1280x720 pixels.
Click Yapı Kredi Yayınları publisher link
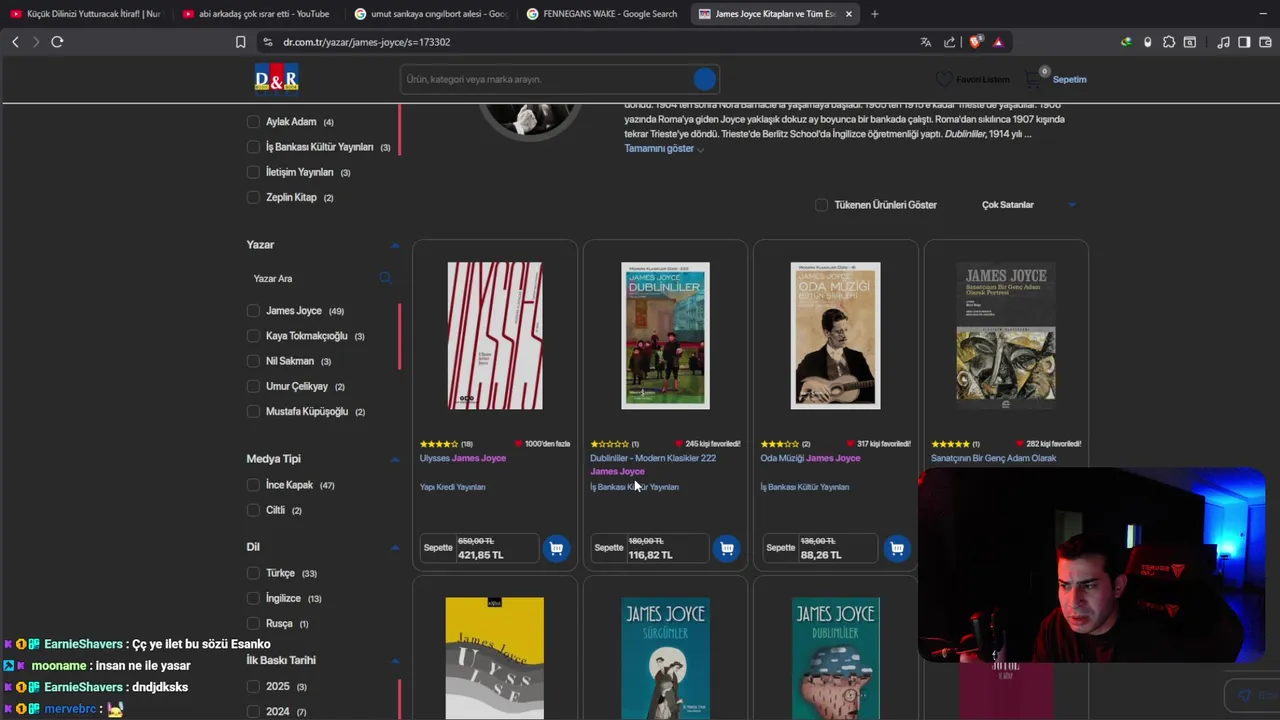pyautogui.click(x=453, y=487)
